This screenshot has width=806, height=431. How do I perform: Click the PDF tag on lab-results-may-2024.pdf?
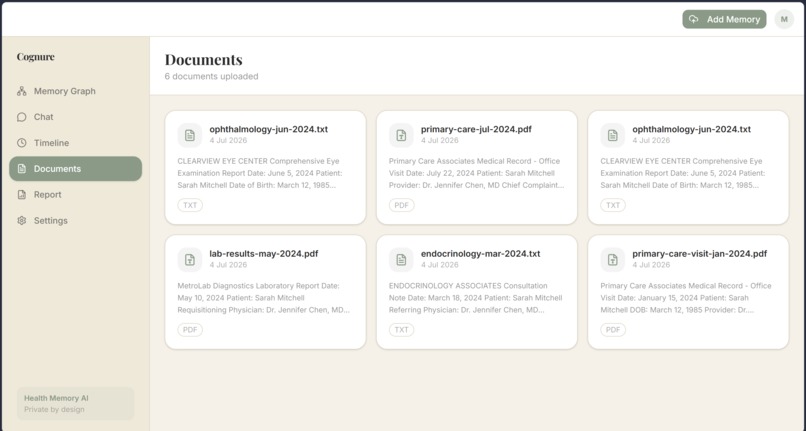point(190,330)
